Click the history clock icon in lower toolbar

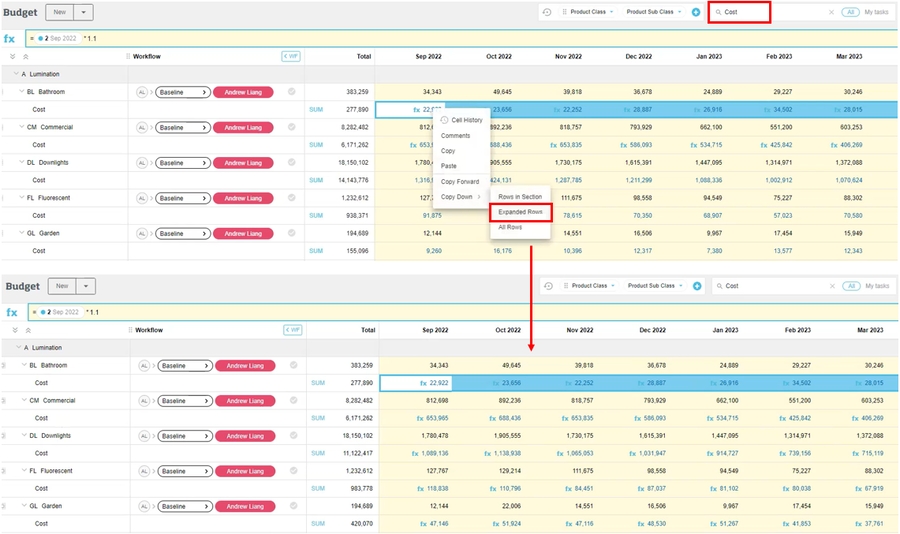547,286
